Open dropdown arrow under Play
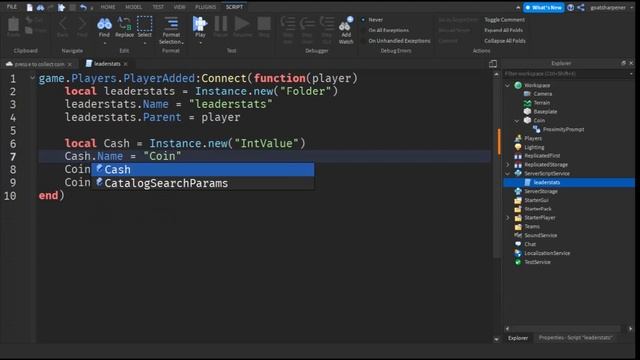640x360 pixels. click(200, 43)
